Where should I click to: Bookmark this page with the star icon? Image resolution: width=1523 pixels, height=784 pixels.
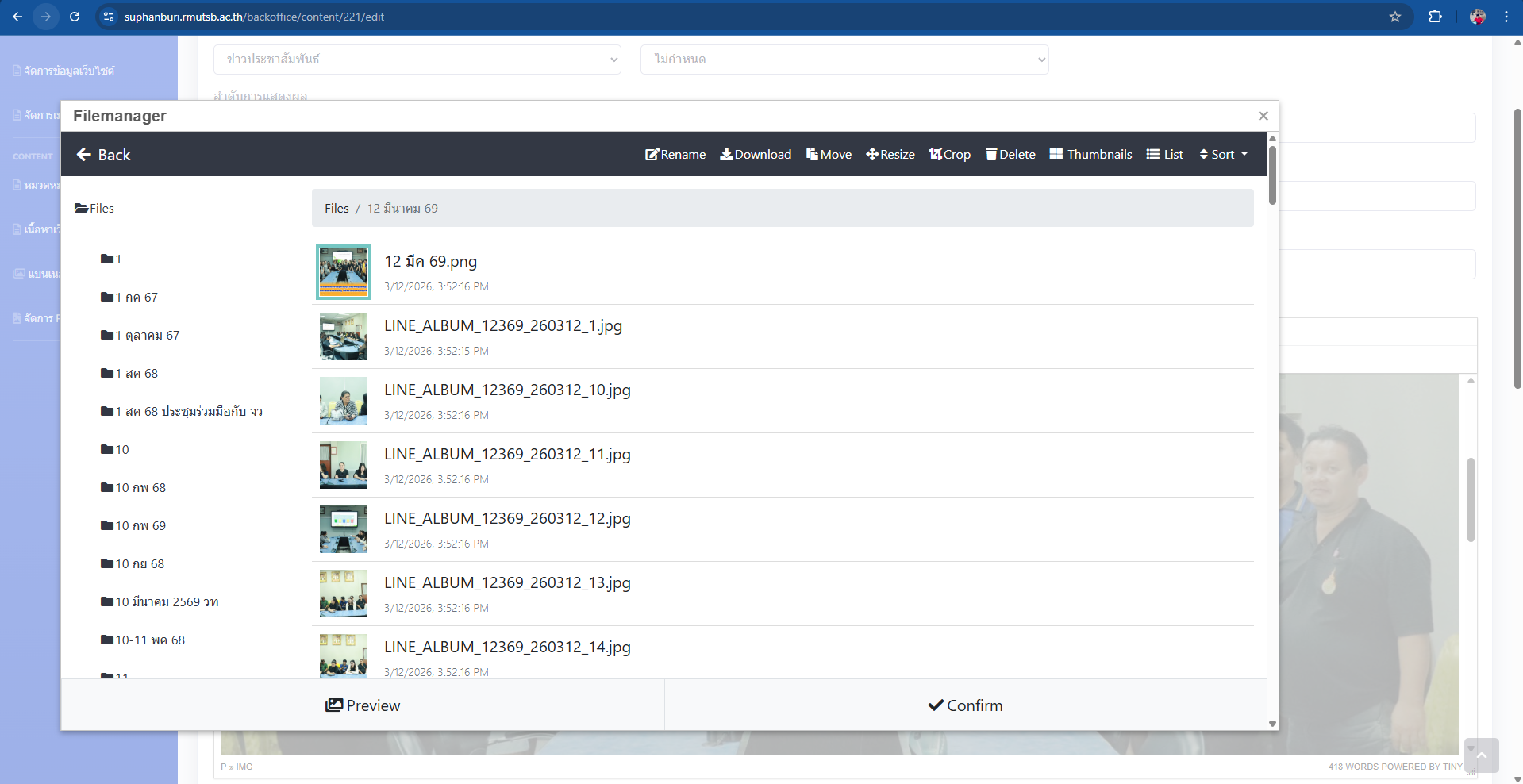1394,17
